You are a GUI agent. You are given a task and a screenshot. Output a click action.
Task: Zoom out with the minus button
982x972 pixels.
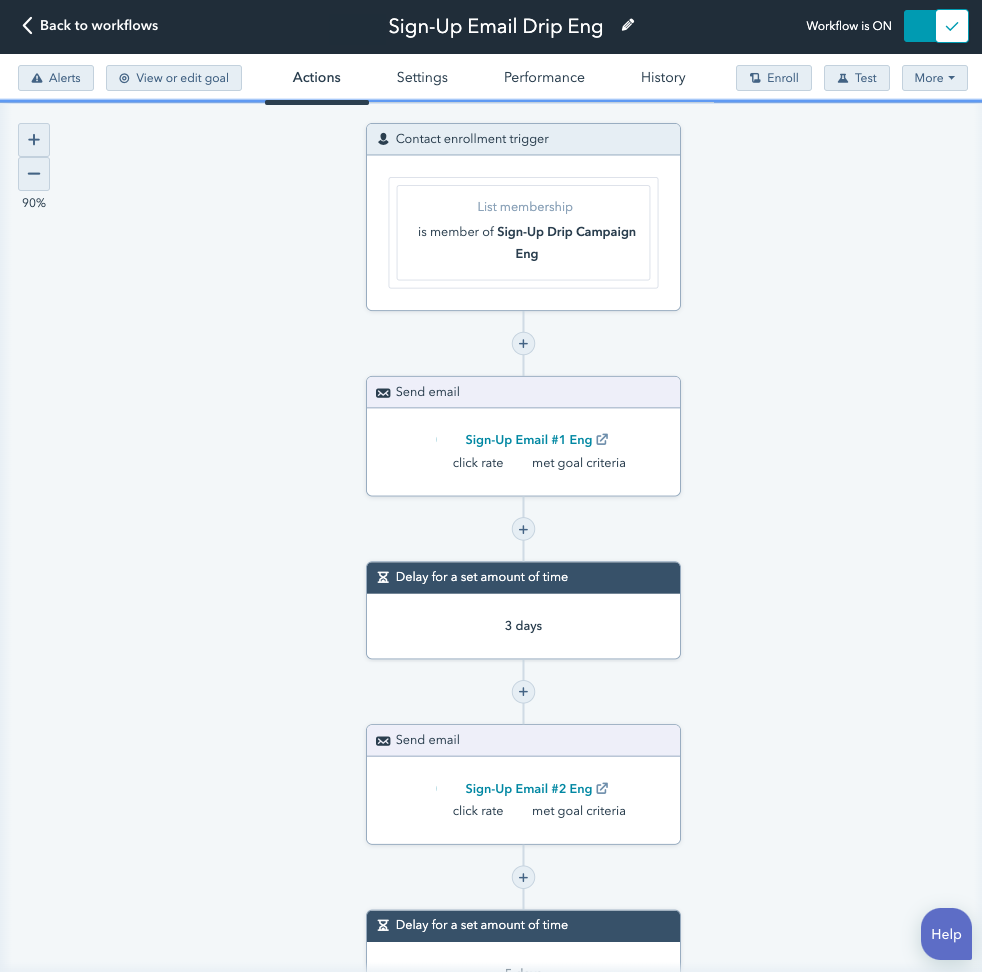coord(34,173)
